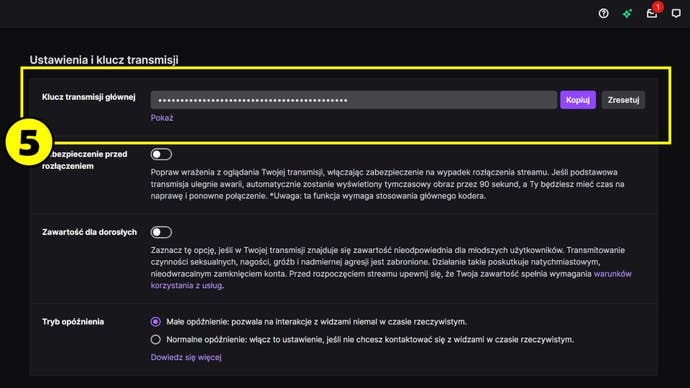Click the green sparkle drops icon
690x388 pixels.
(627, 14)
